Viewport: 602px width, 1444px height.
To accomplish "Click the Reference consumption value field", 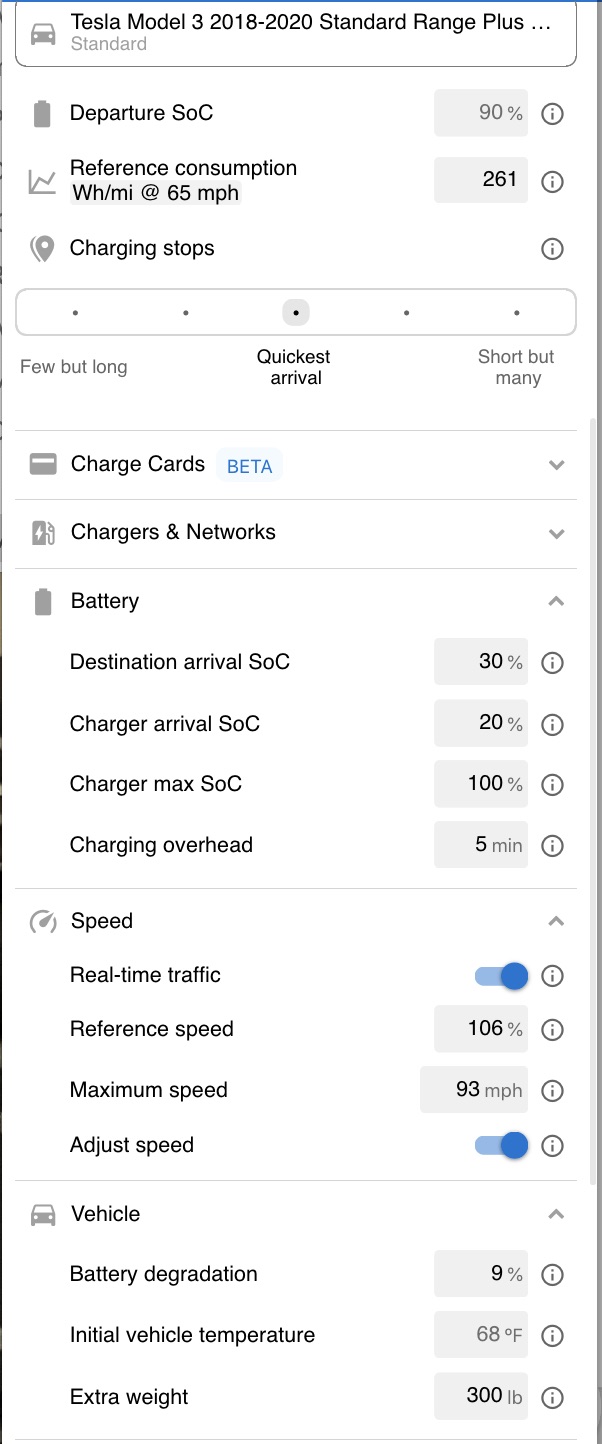I will [481, 180].
